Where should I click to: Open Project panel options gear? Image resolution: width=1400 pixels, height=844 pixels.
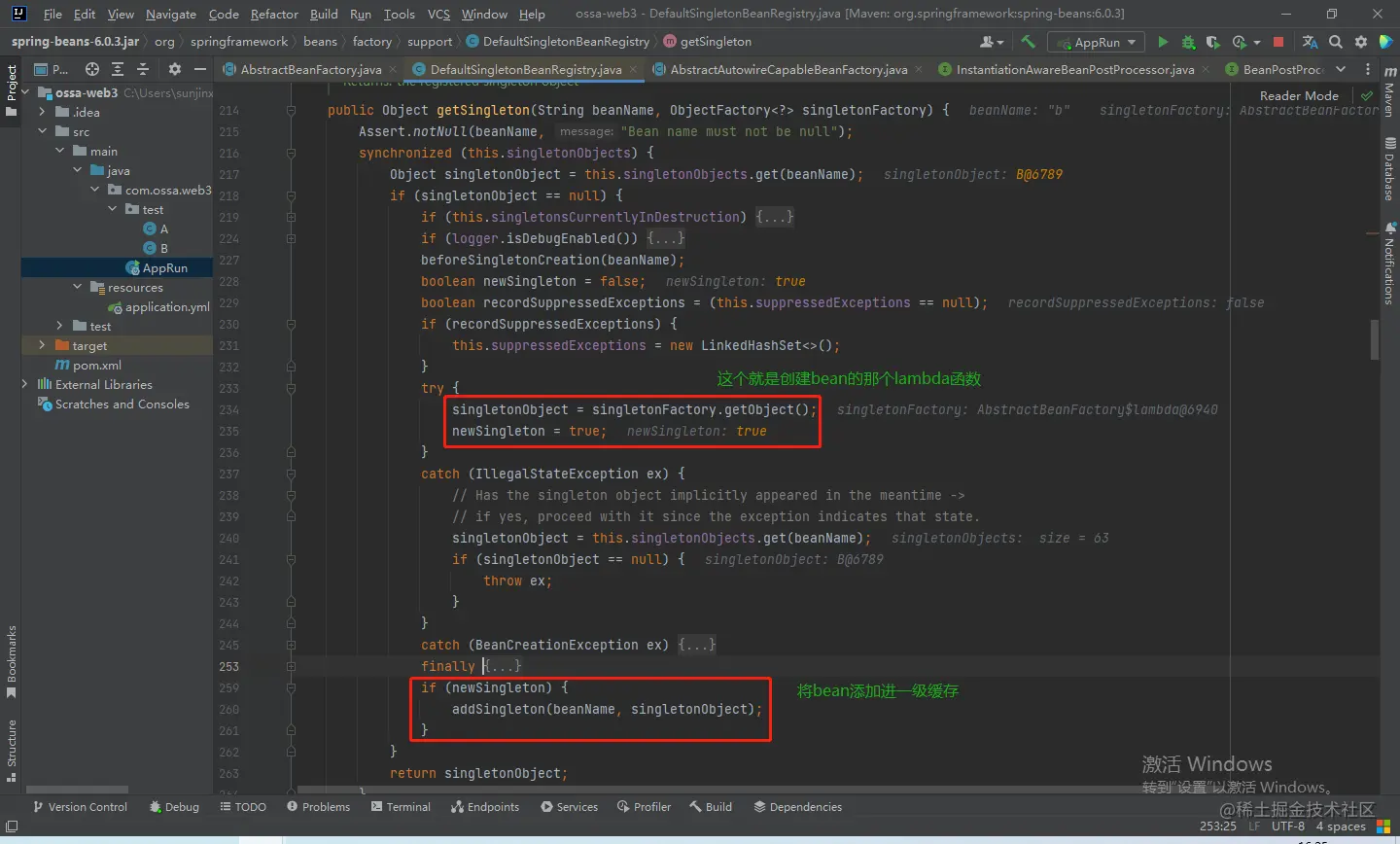[175, 69]
